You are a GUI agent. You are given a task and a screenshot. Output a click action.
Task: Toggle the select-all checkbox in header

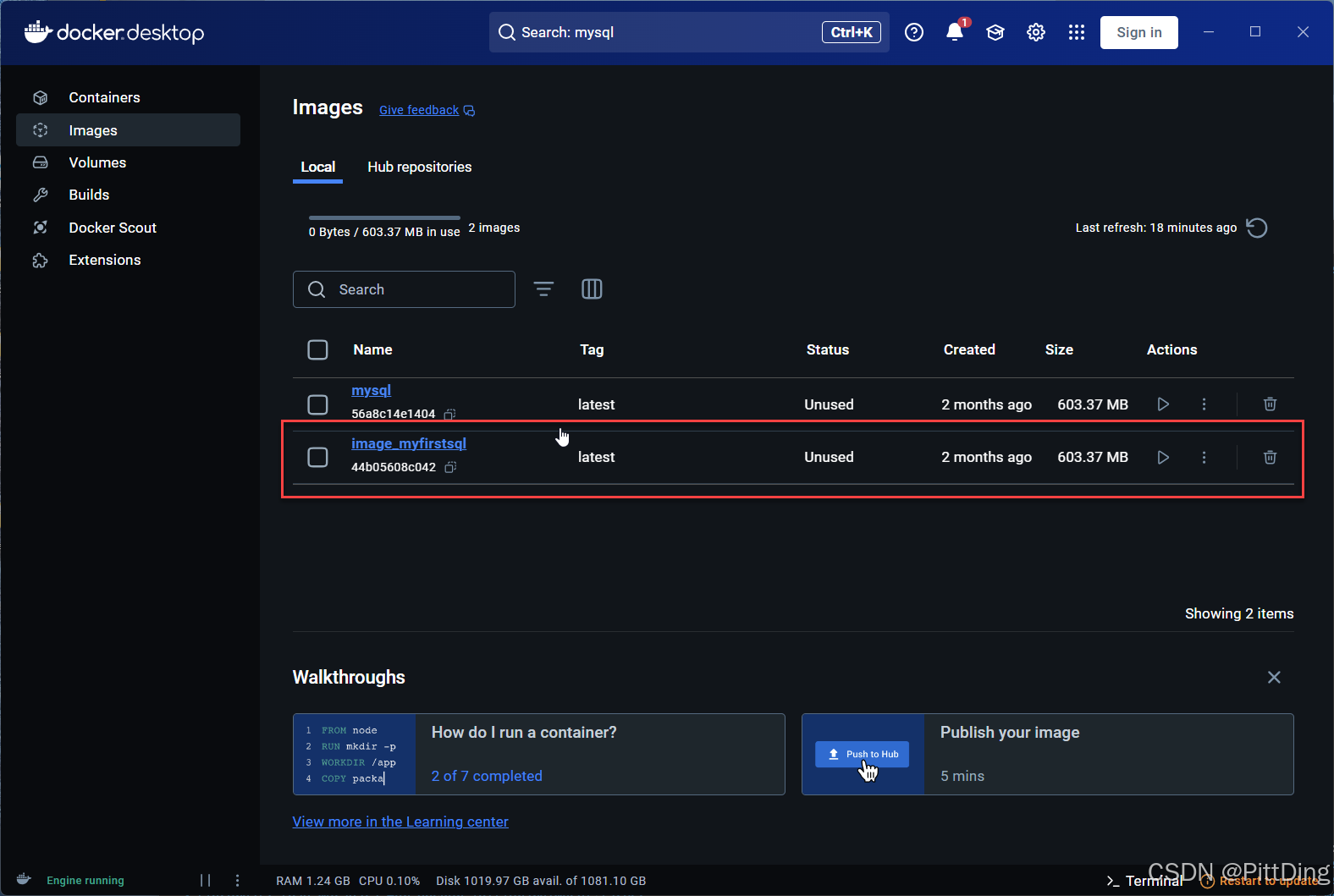[x=317, y=349]
